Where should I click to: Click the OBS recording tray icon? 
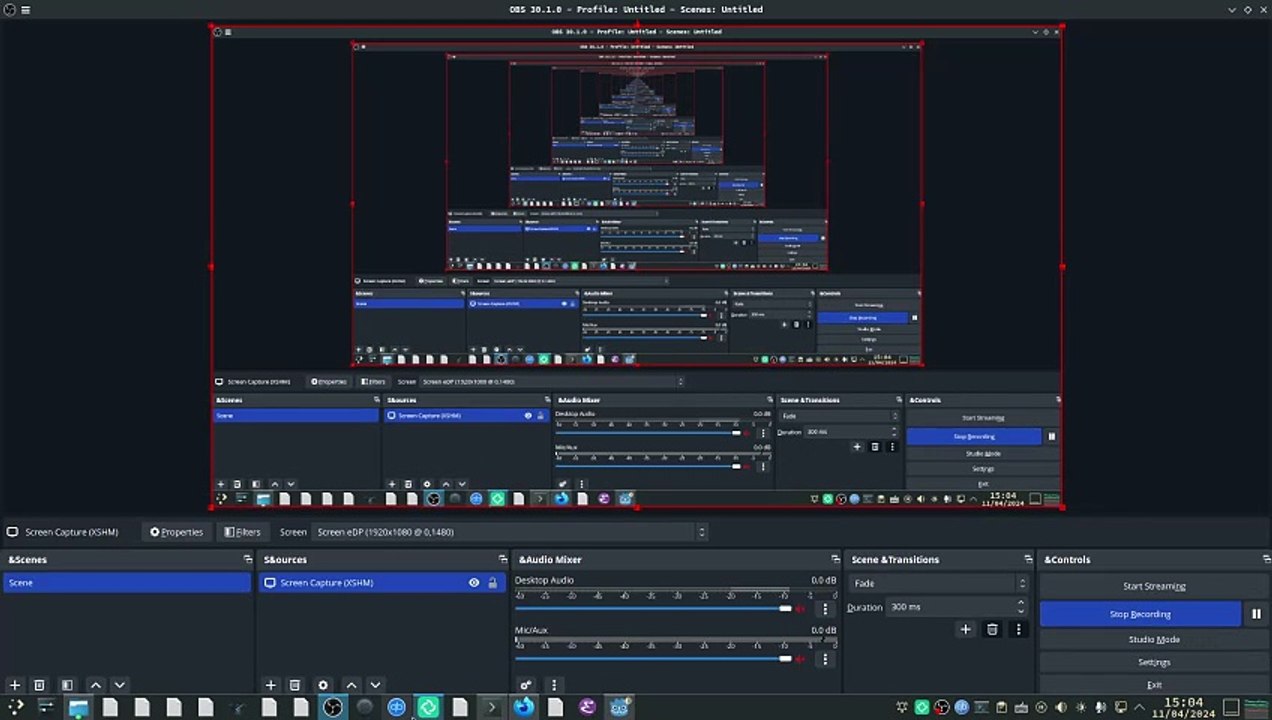click(942, 707)
